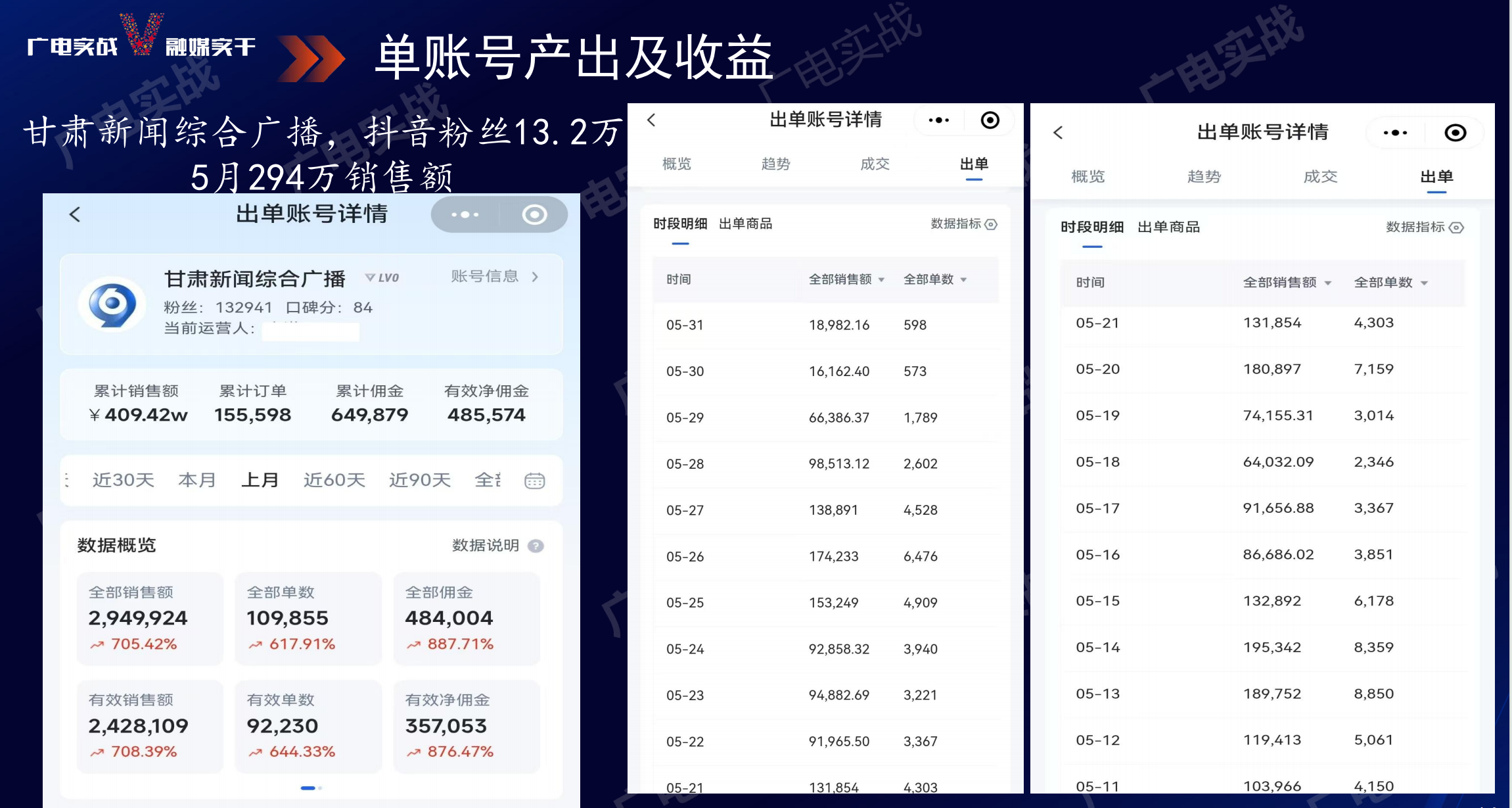Click the calendar date picker icon
This screenshot has height=808, width=1512.
click(x=534, y=481)
